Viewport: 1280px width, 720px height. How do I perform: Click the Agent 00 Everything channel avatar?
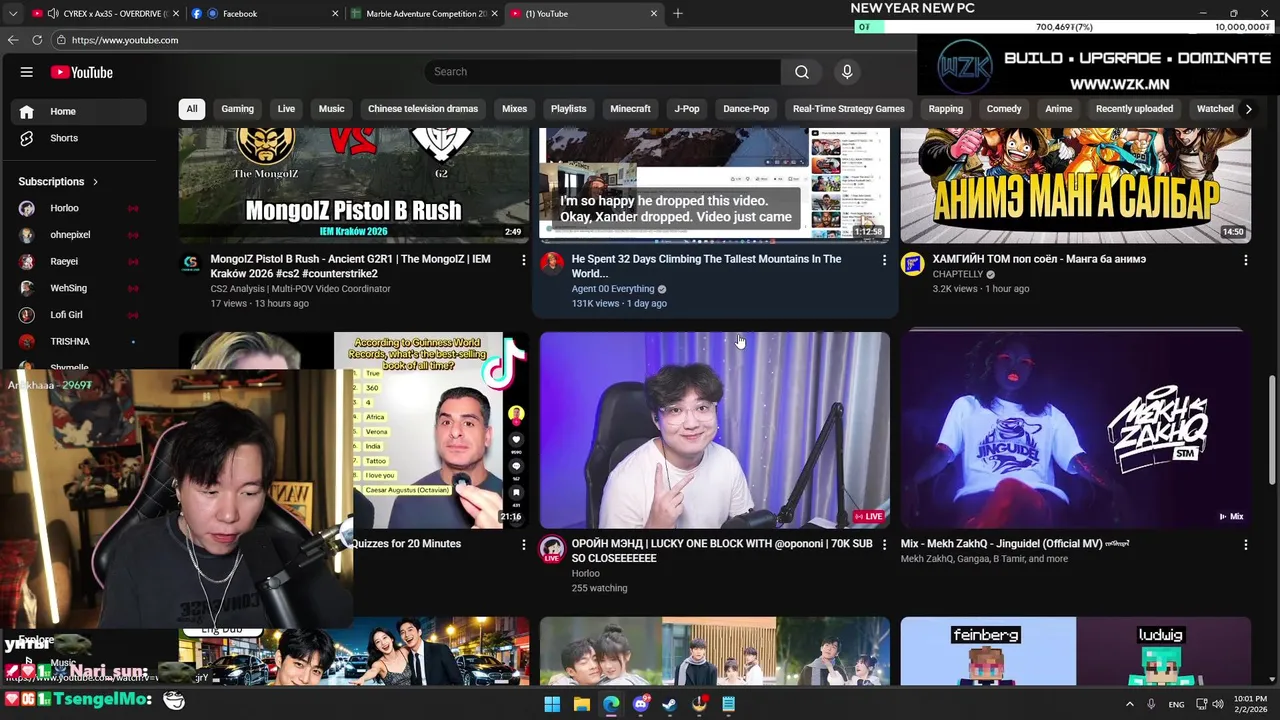(551, 264)
